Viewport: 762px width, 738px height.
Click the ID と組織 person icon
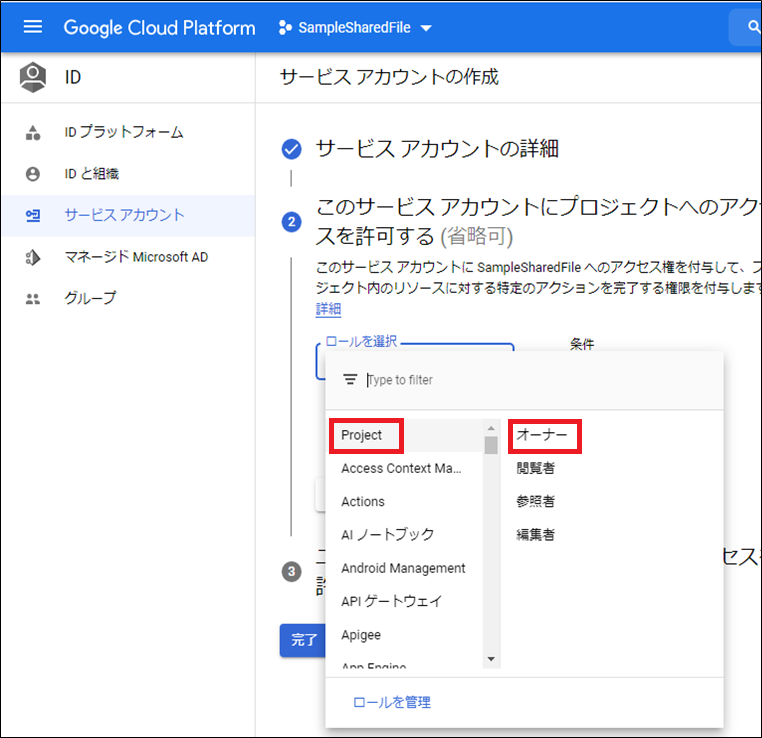click(33, 174)
